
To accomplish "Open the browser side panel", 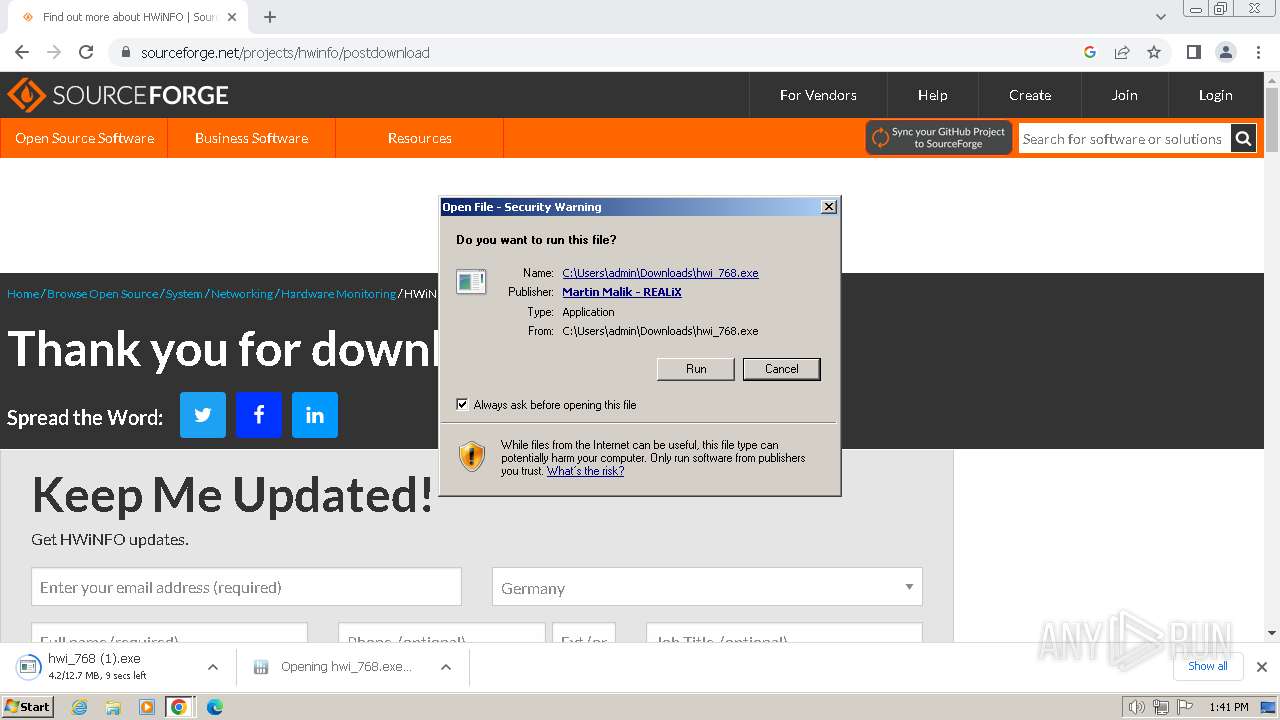I will pos(1193,52).
